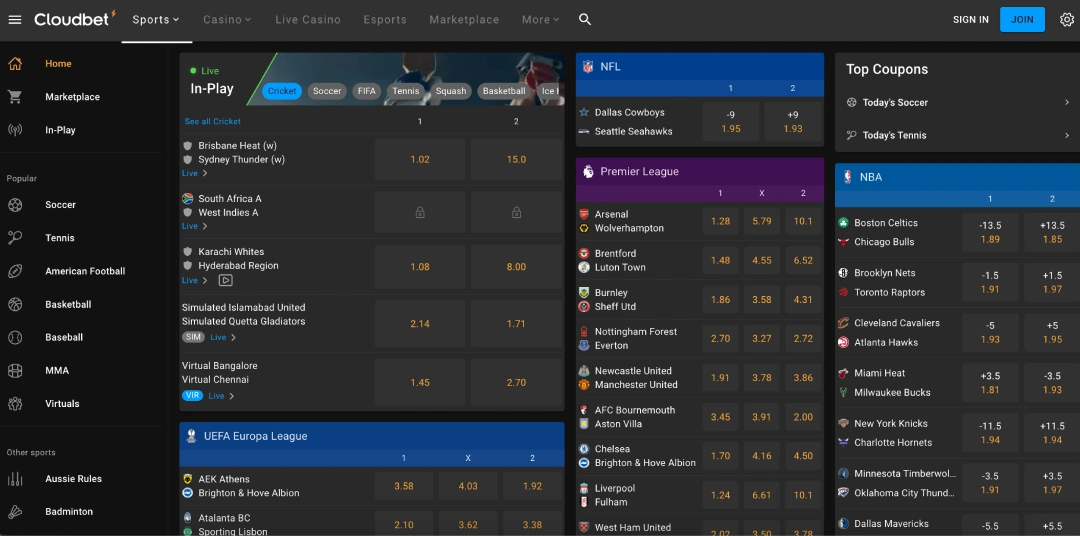Open Live link for Brisbane Heat match

[195, 174]
